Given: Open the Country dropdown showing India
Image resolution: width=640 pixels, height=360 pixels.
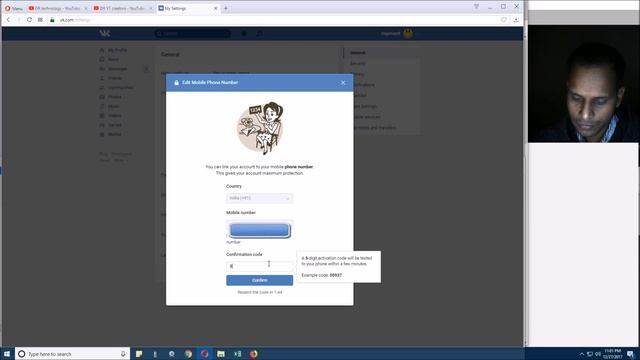Looking at the screenshot, I should [x=260, y=198].
